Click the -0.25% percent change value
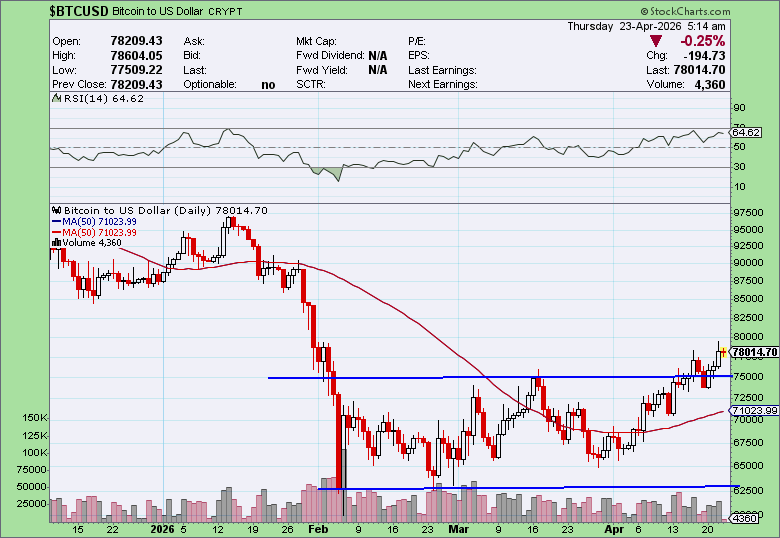The width and height of the screenshot is (780, 538). click(702, 41)
